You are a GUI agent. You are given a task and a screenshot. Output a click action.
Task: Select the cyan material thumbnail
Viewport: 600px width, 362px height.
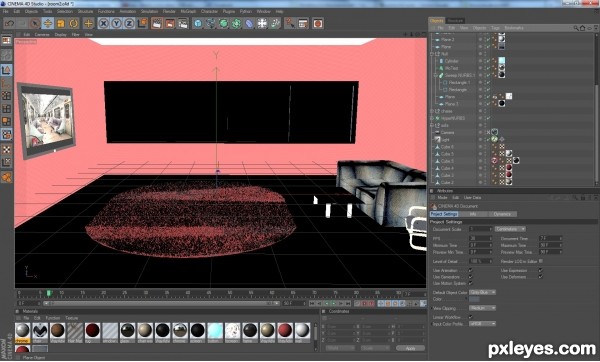[215, 330]
